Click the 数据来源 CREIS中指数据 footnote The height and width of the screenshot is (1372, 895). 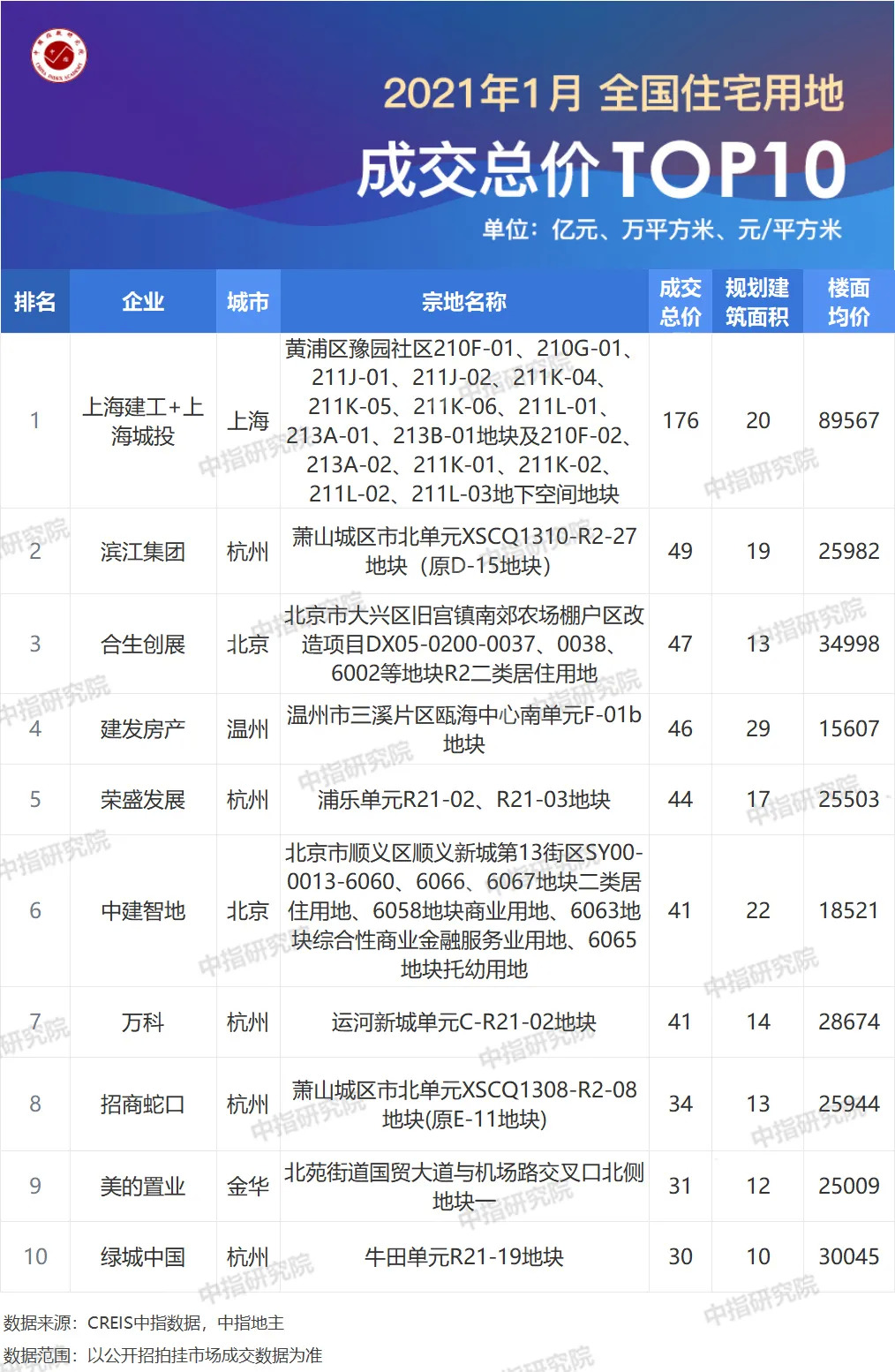(144, 1323)
